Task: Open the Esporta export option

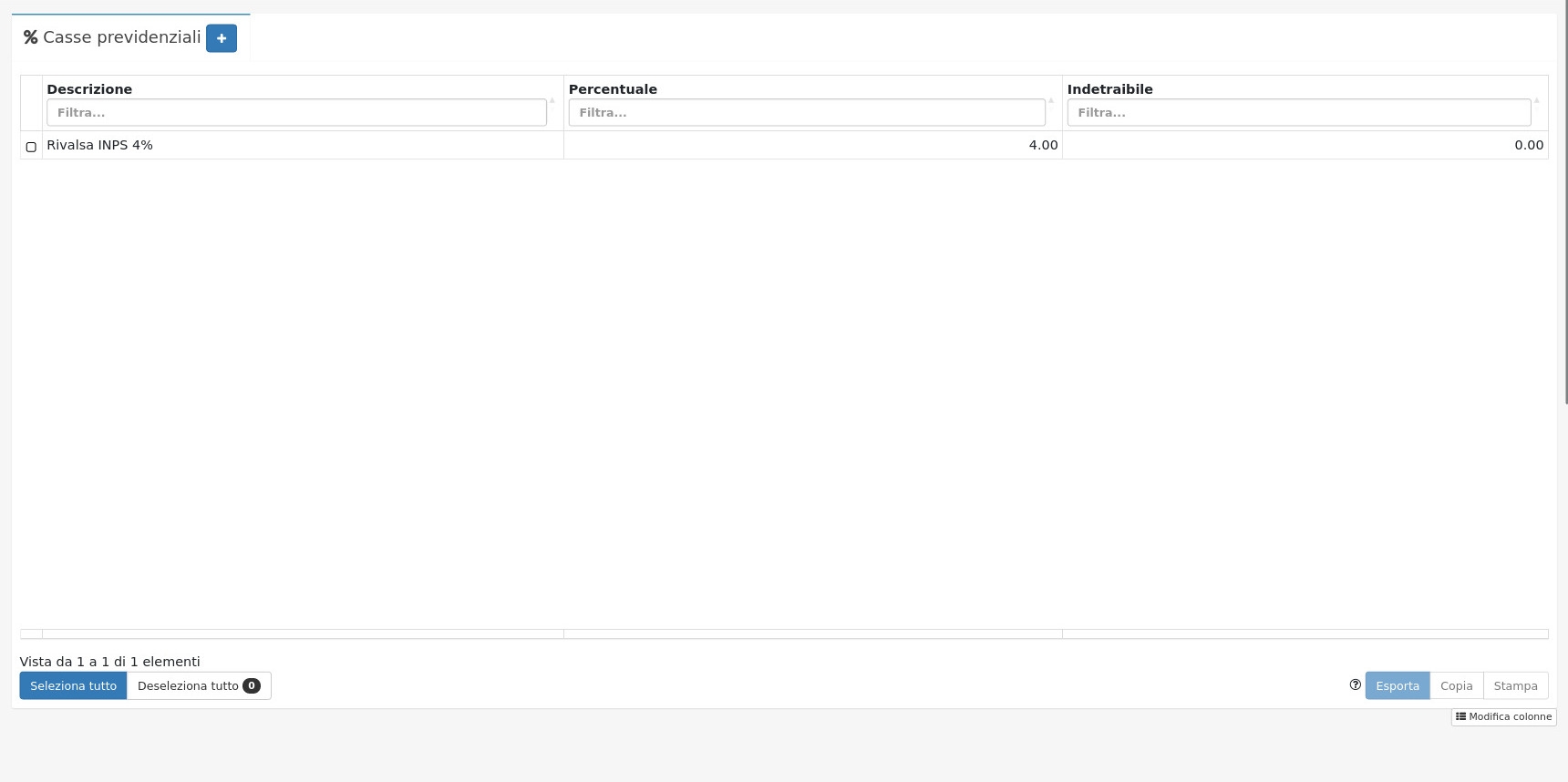Action: (1397, 685)
